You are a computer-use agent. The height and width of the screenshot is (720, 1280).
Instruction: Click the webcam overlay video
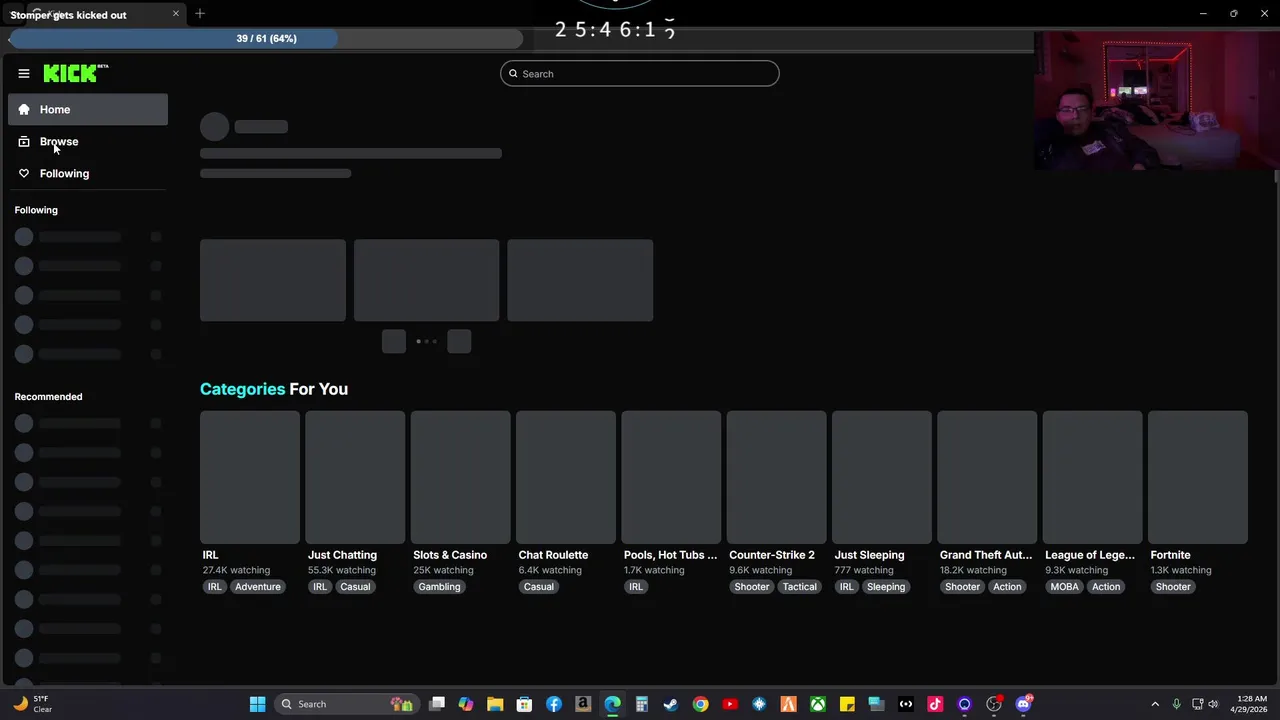1157,101
